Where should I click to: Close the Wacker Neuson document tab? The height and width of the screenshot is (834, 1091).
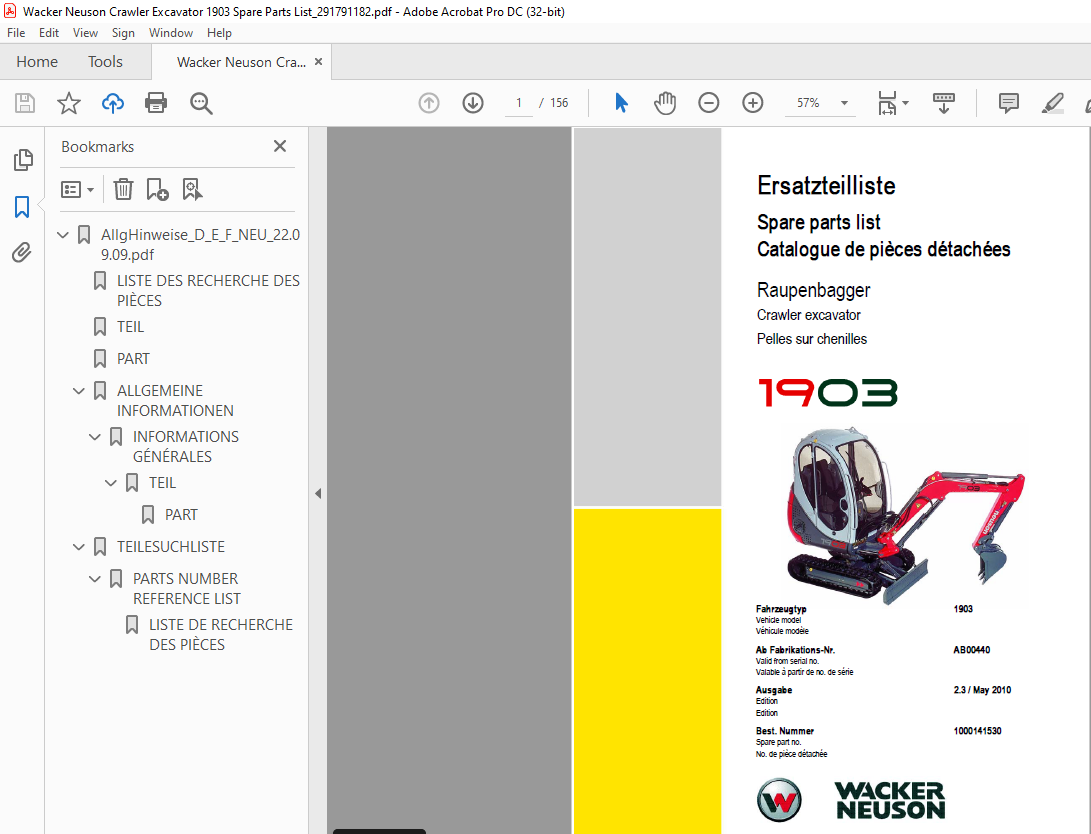click(x=319, y=61)
